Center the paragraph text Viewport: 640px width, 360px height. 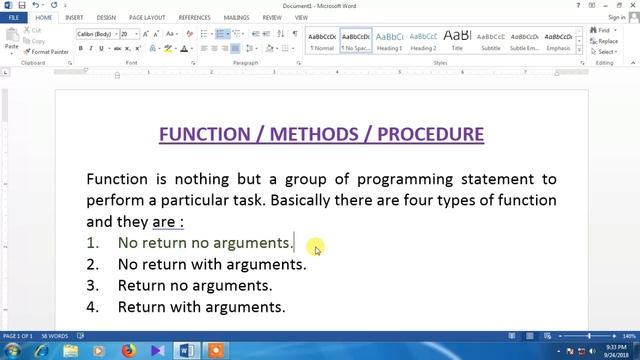coord(214,49)
